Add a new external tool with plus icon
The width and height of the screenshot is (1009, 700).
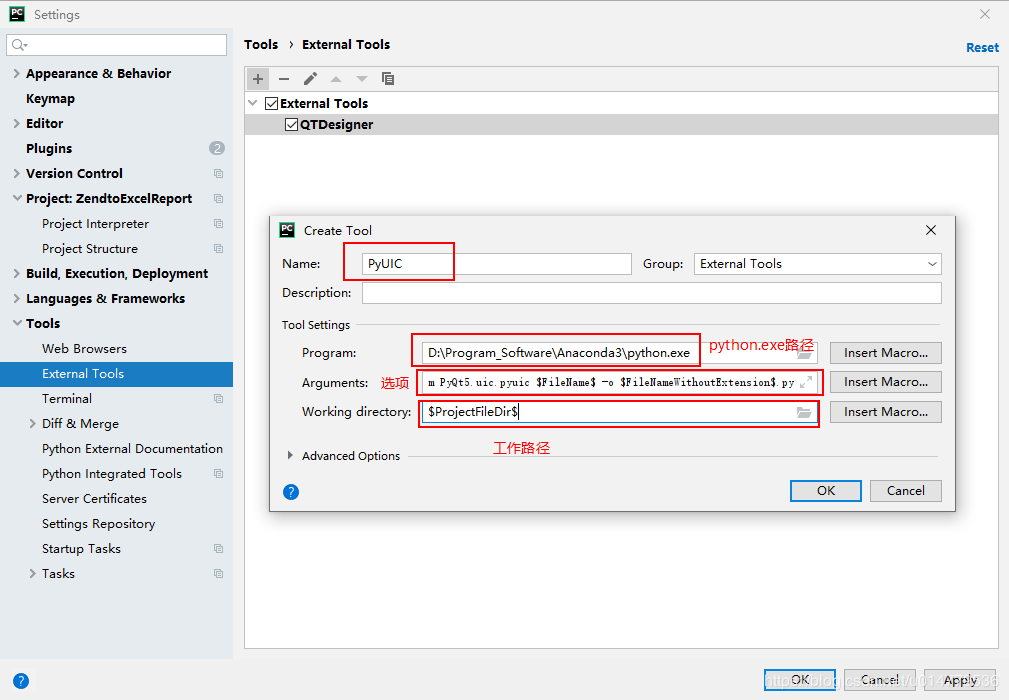tap(258, 79)
